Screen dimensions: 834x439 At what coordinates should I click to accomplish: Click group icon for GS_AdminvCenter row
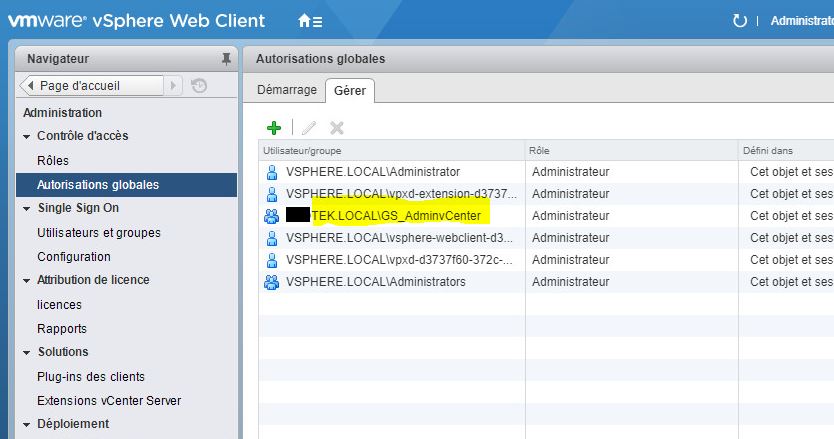[x=271, y=216]
